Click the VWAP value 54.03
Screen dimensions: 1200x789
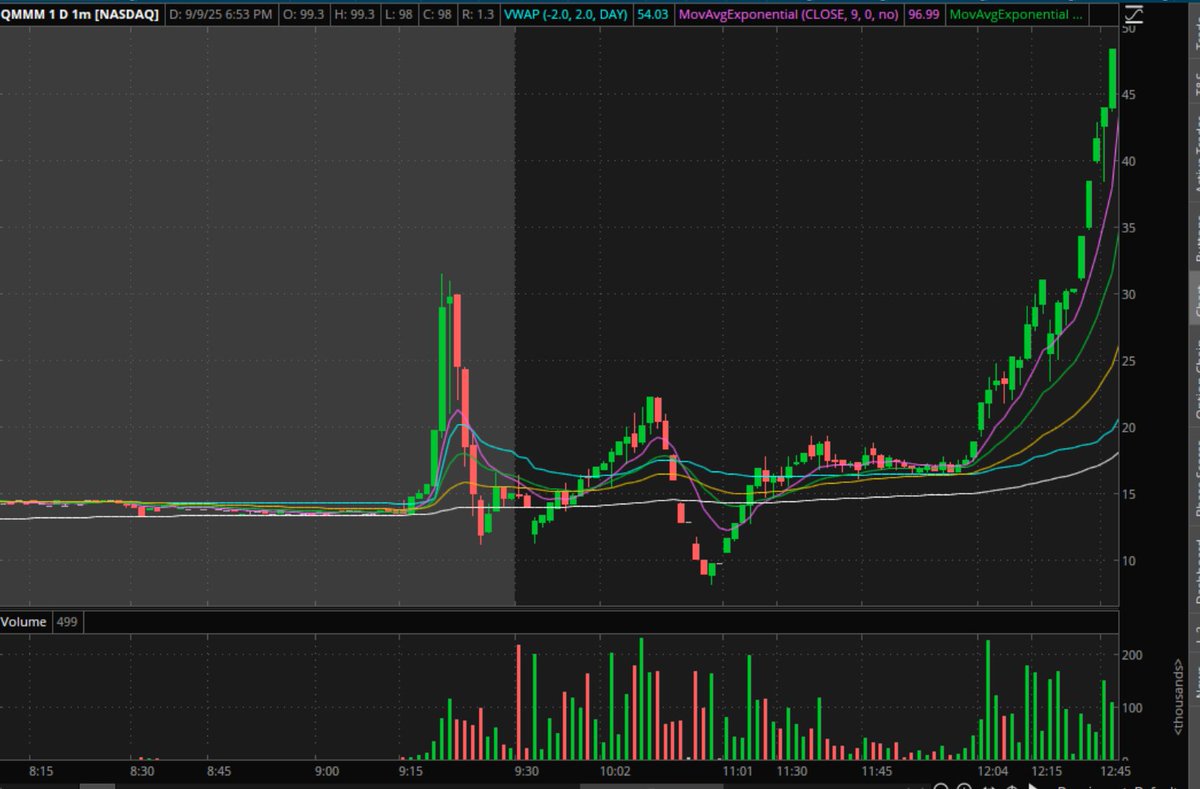[653, 15]
